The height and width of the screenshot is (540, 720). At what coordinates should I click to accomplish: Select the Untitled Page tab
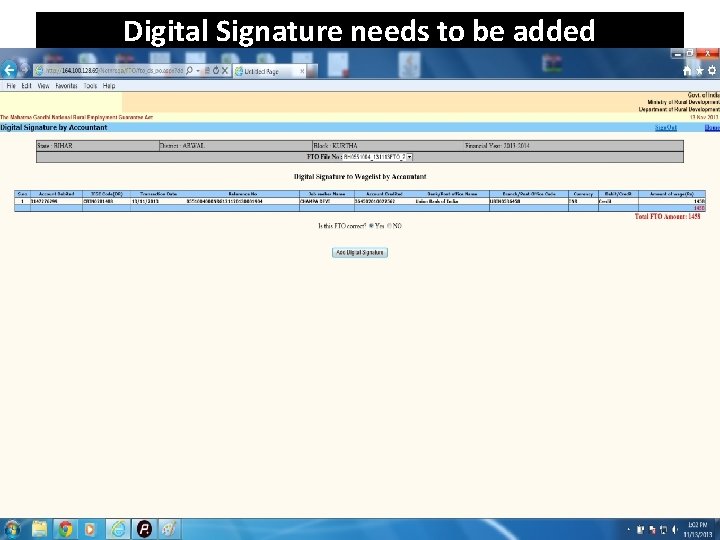pyautogui.click(x=269, y=71)
